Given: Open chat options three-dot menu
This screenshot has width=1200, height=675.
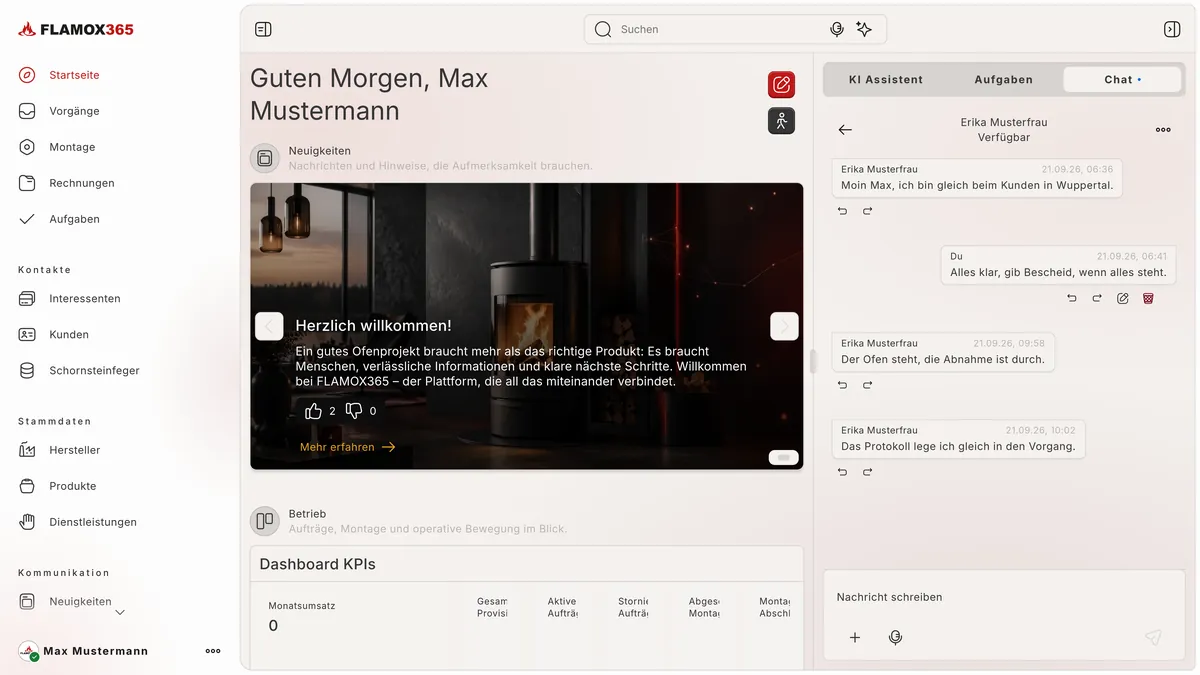Looking at the screenshot, I should 1163,130.
